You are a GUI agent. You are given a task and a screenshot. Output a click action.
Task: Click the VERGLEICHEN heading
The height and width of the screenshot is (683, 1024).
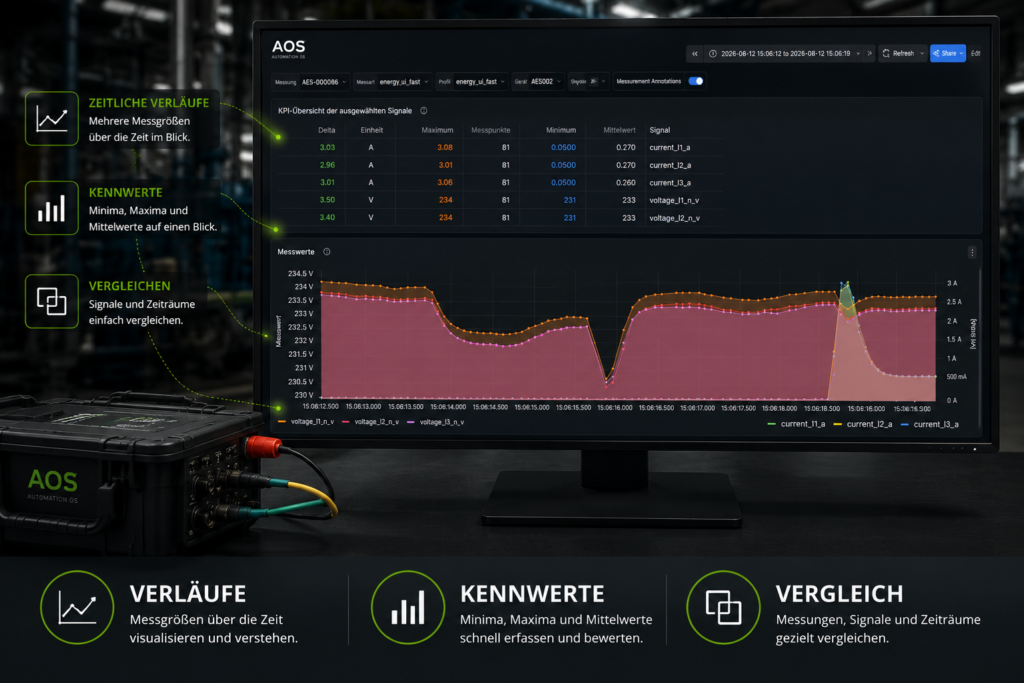129,286
